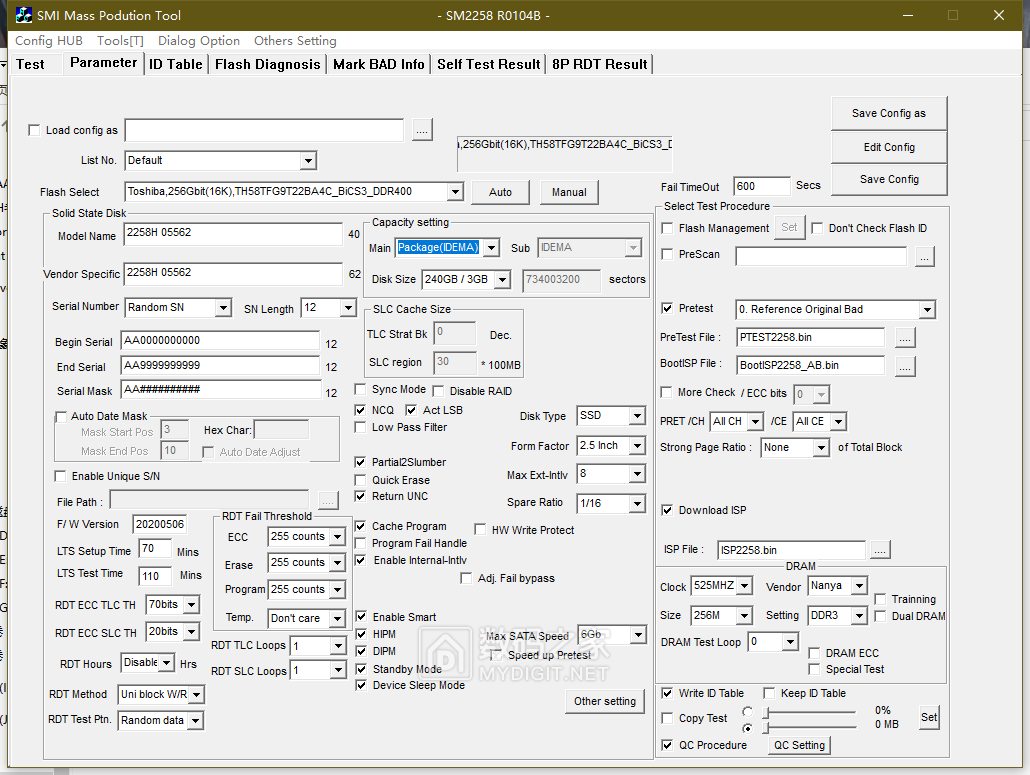
Task: Enable the Load config as checkbox
Action: point(34,130)
